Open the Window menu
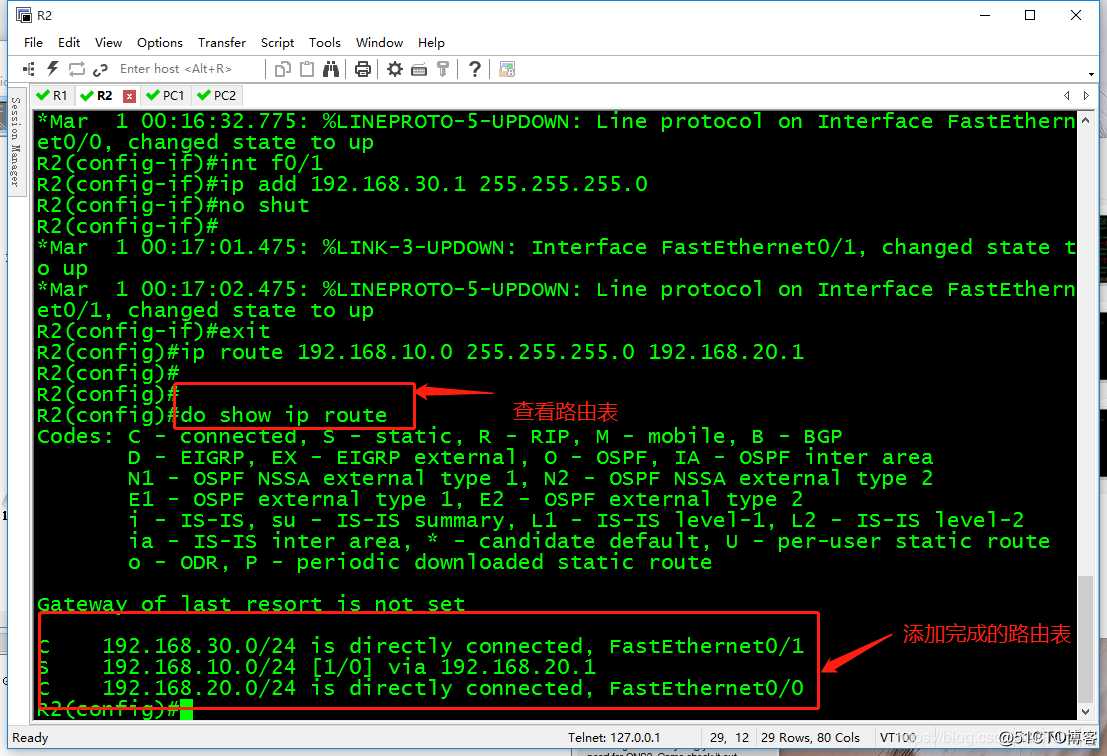Viewport: 1107px width, 756px height. click(379, 42)
